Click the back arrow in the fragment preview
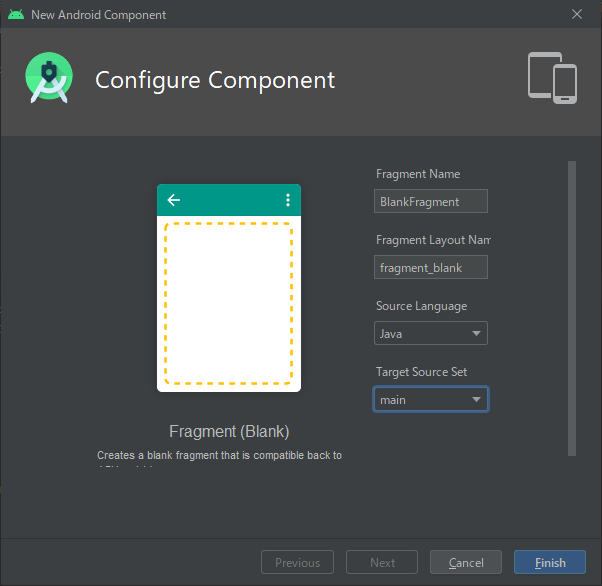 pos(174,200)
